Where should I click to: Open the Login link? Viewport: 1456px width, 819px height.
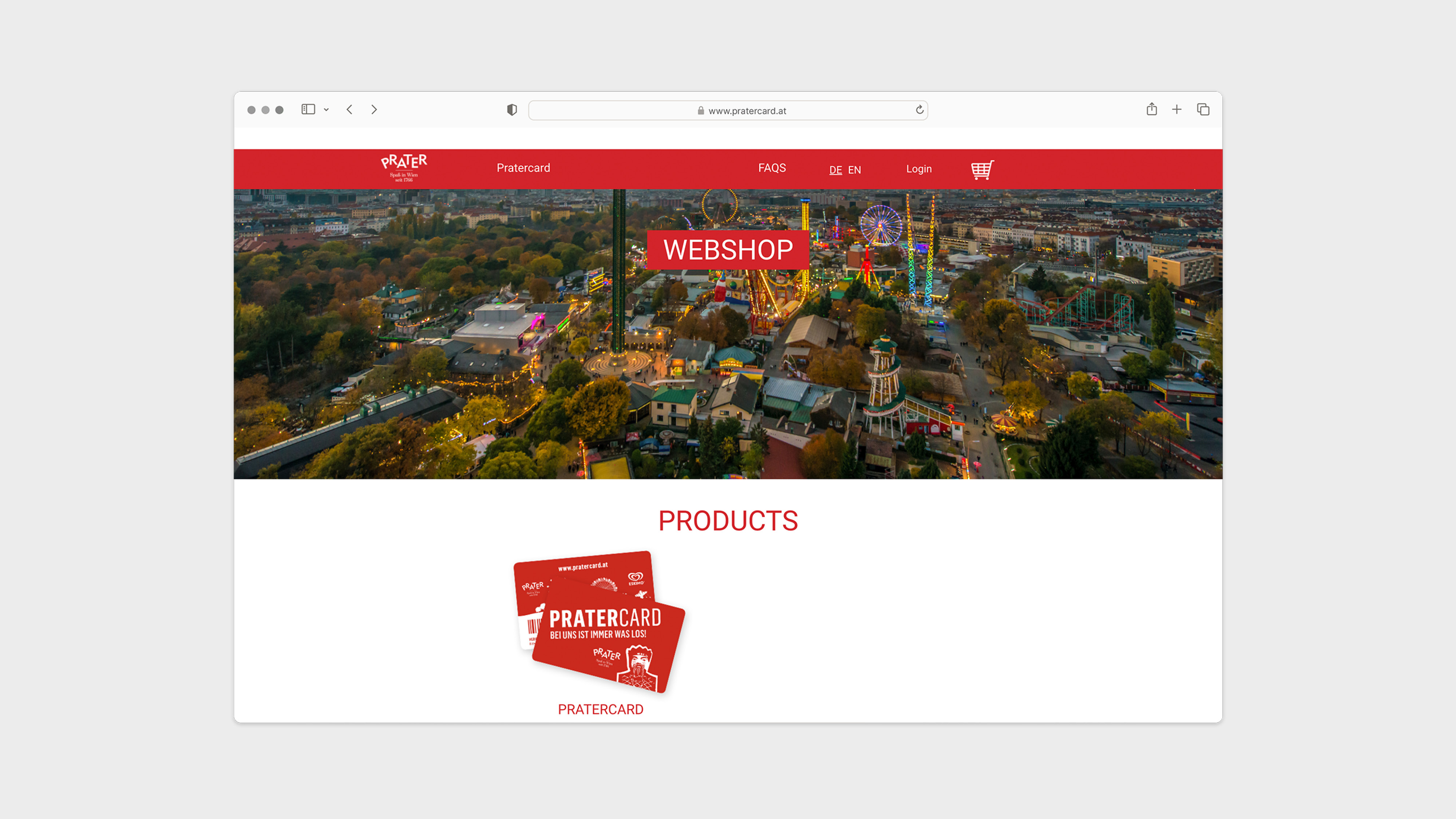(x=919, y=169)
